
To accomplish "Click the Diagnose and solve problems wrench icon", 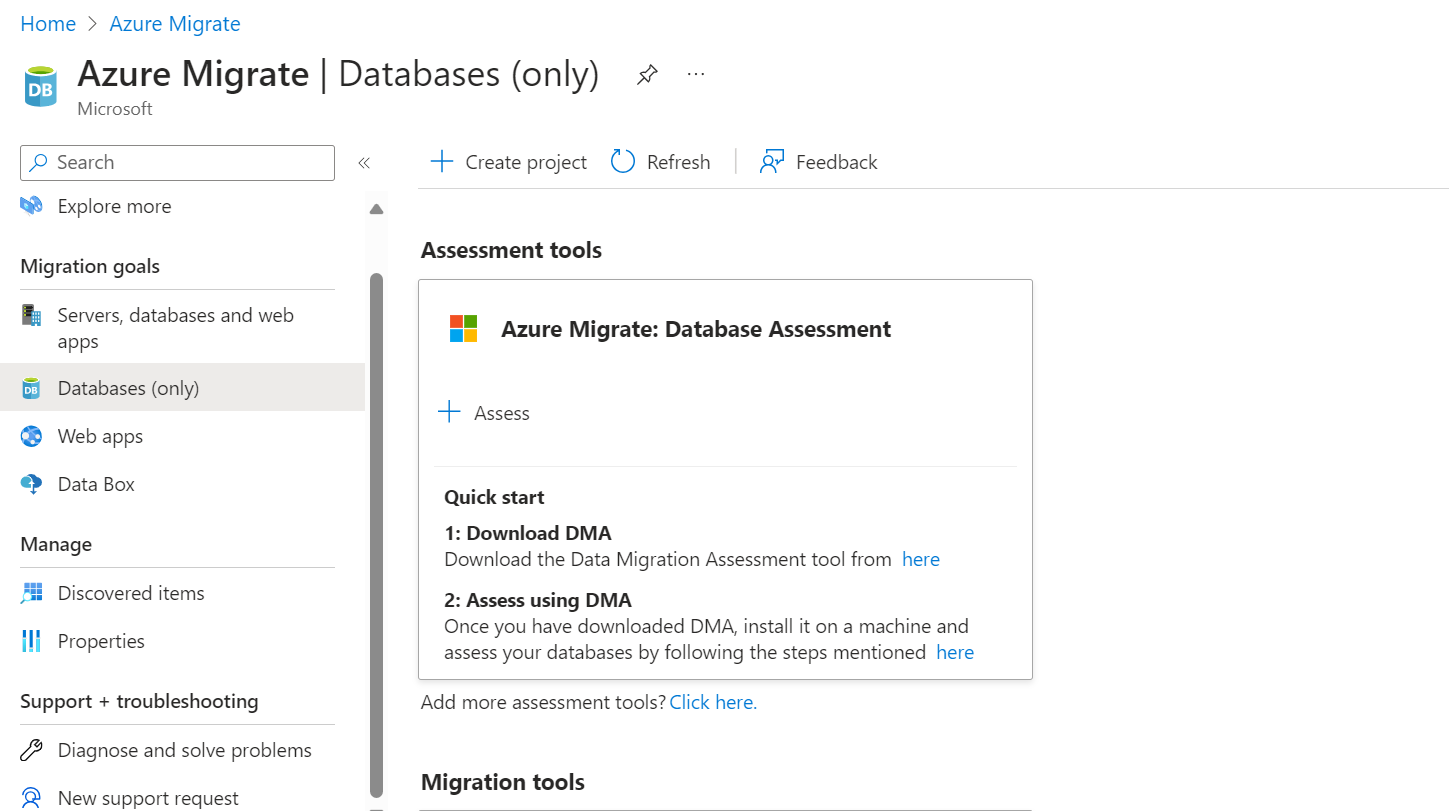I will (32, 750).
